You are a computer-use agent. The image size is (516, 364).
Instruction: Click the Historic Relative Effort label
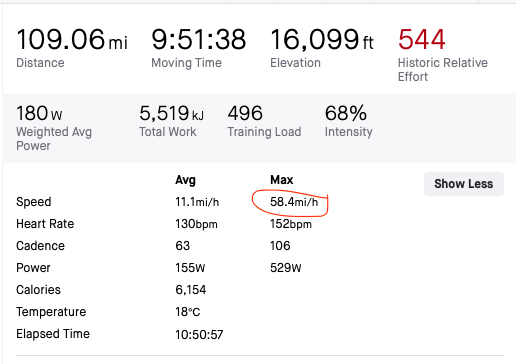[443, 70]
